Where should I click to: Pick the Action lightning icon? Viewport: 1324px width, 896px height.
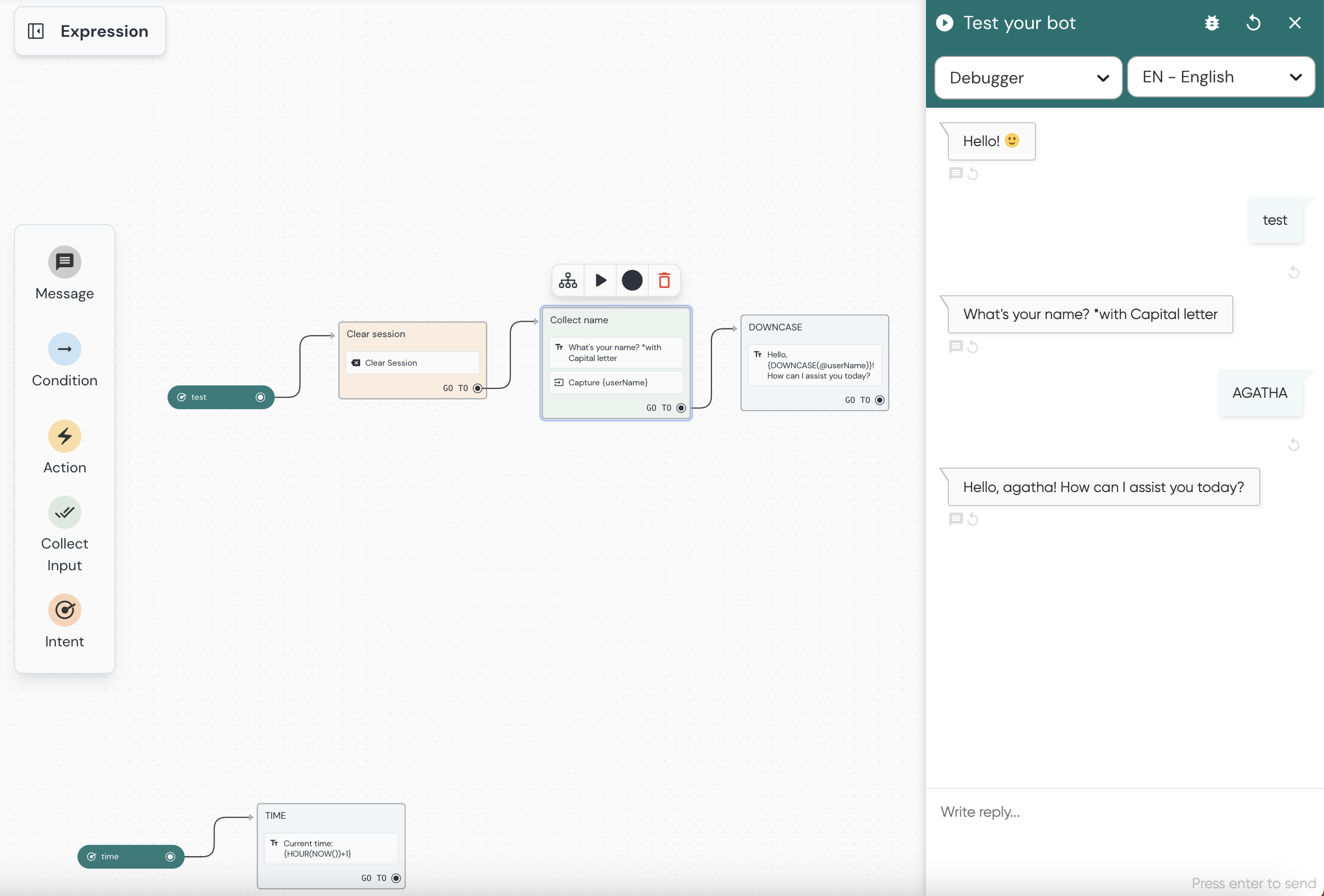click(64, 436)
